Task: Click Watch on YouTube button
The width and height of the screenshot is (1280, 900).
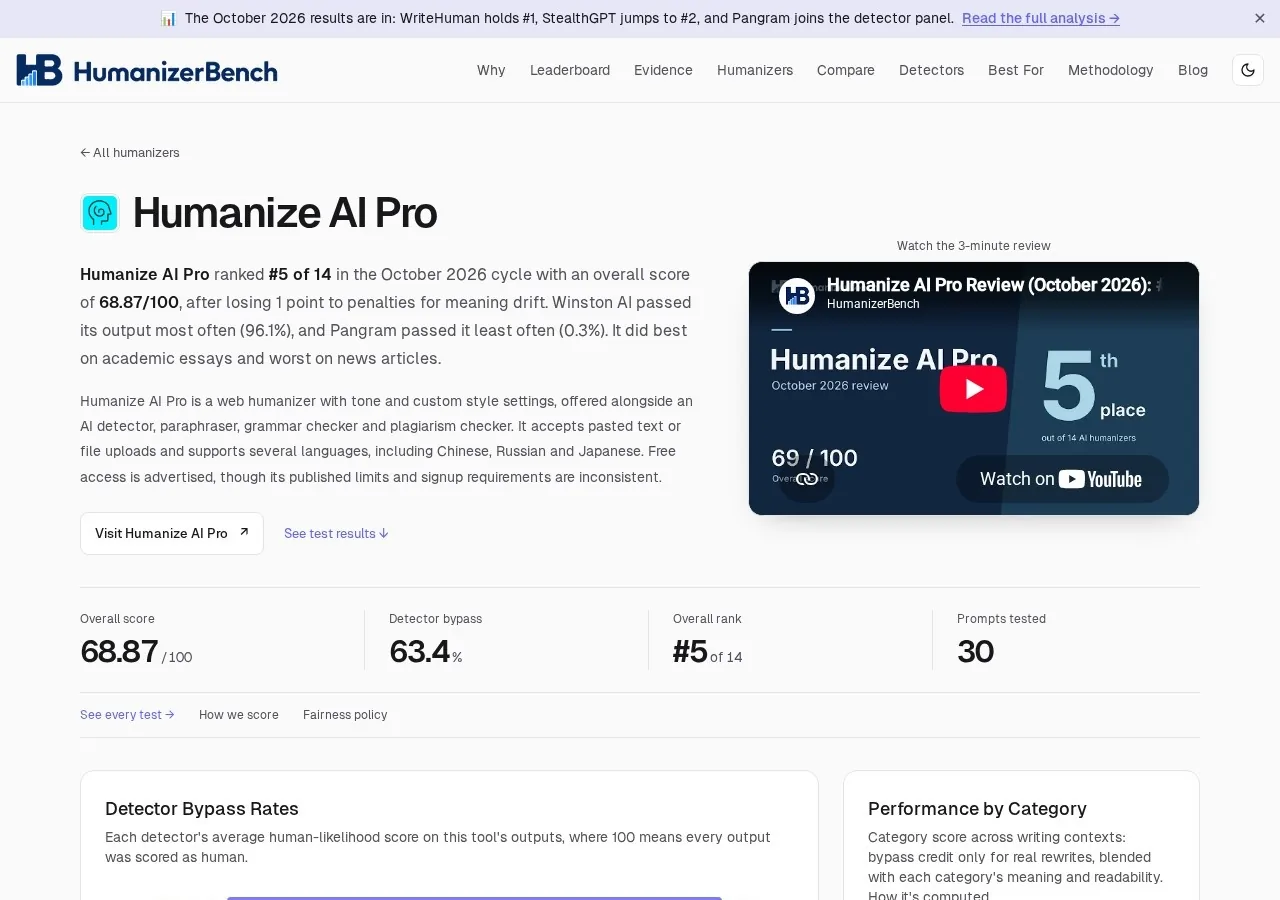Action: coord(1062,479)
